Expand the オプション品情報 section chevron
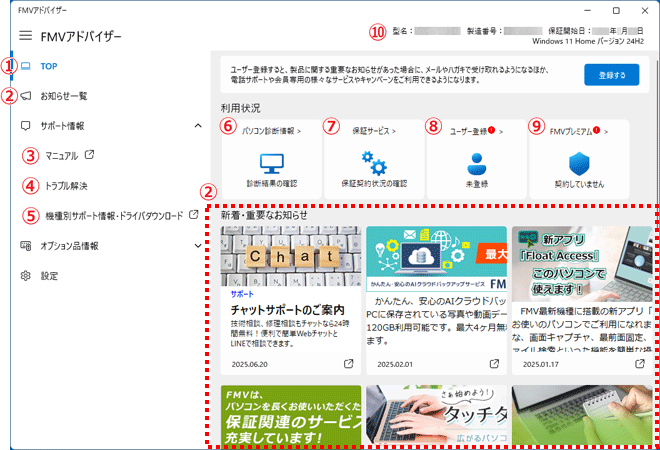The width and height of the screenshot is (660, 450). pos(198,246)
